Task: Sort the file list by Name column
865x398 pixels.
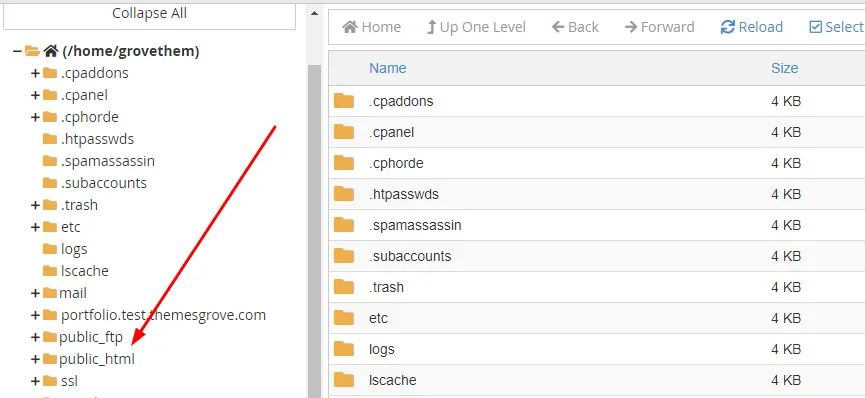Action: pos(388,68)
